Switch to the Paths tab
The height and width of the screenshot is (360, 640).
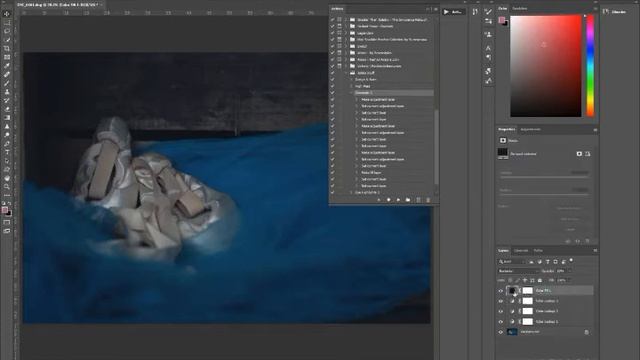[538, 251]
